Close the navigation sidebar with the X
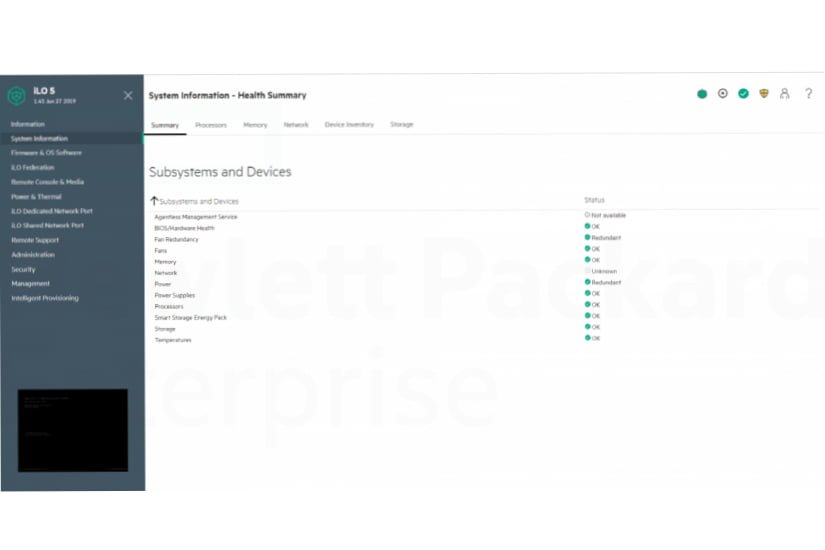The width and height of the screenshot is (825, 550). pos(128,95)
